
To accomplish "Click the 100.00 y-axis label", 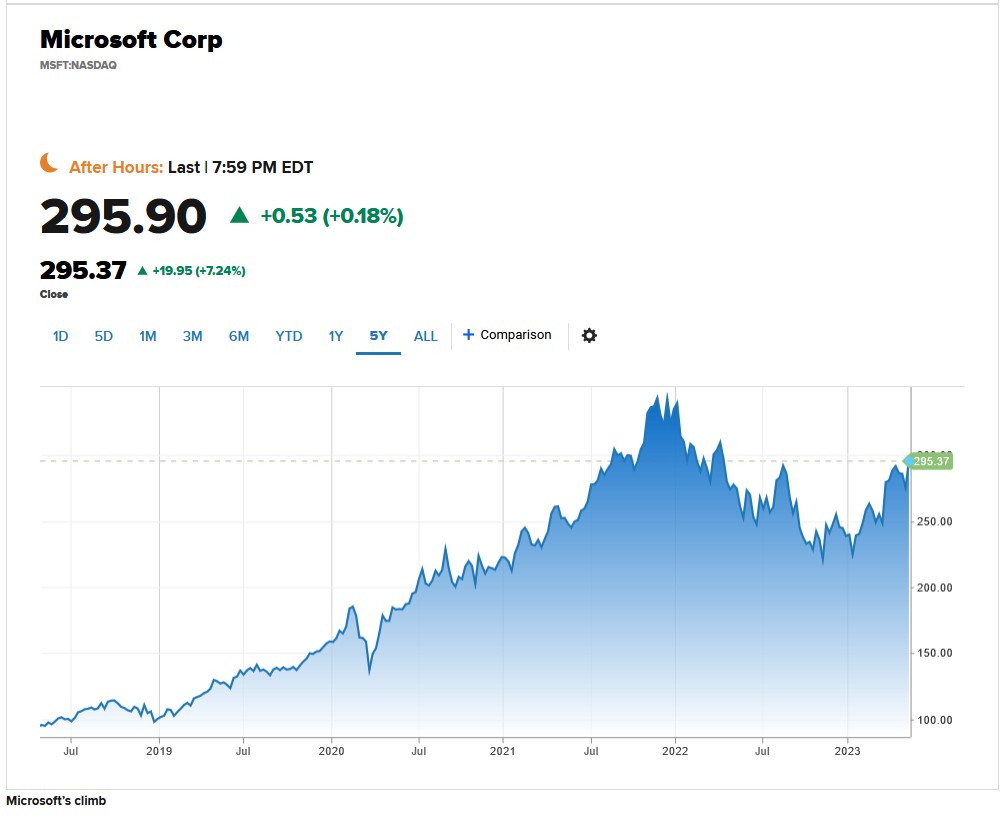I will [935, 720].
